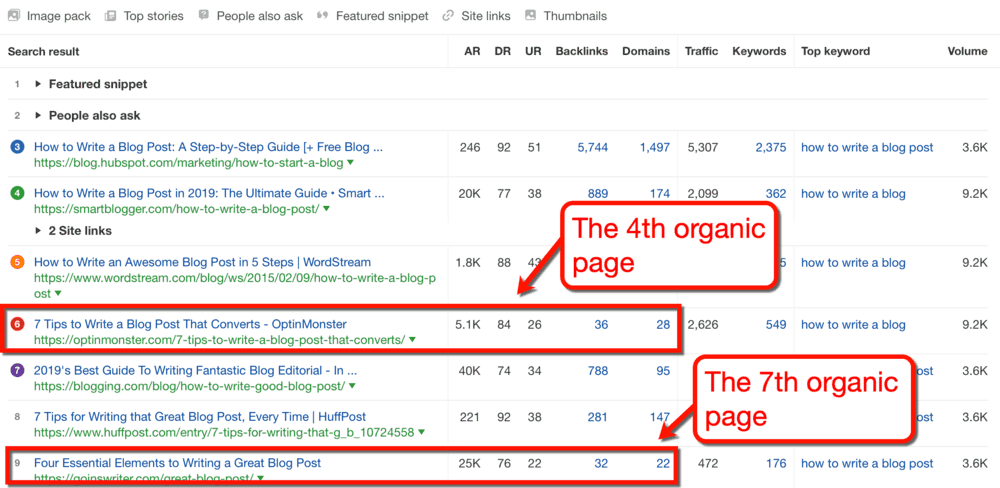Click the position 3 badge for HubSpot result
Image resolution: width=1000 pixels, height=488 pixels.
(17, 147)
